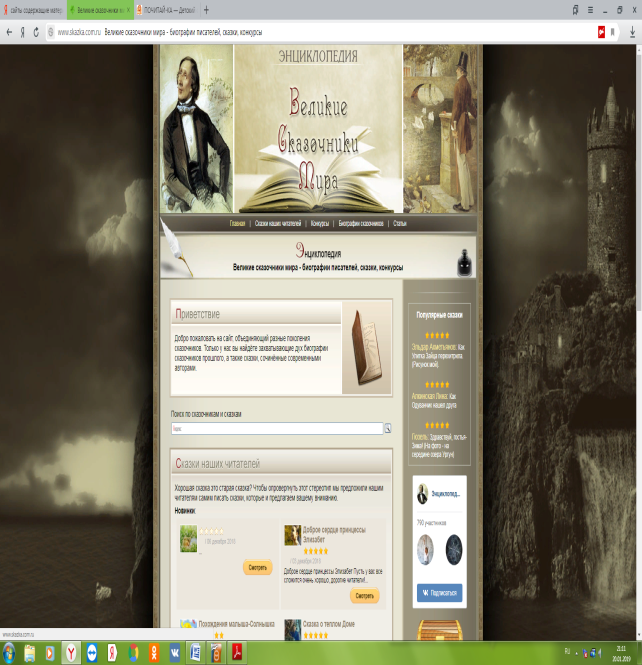The width and height of the screenshot is (642, 665).
Task: Click the first VK member avatar
Action: coord(425,550)
